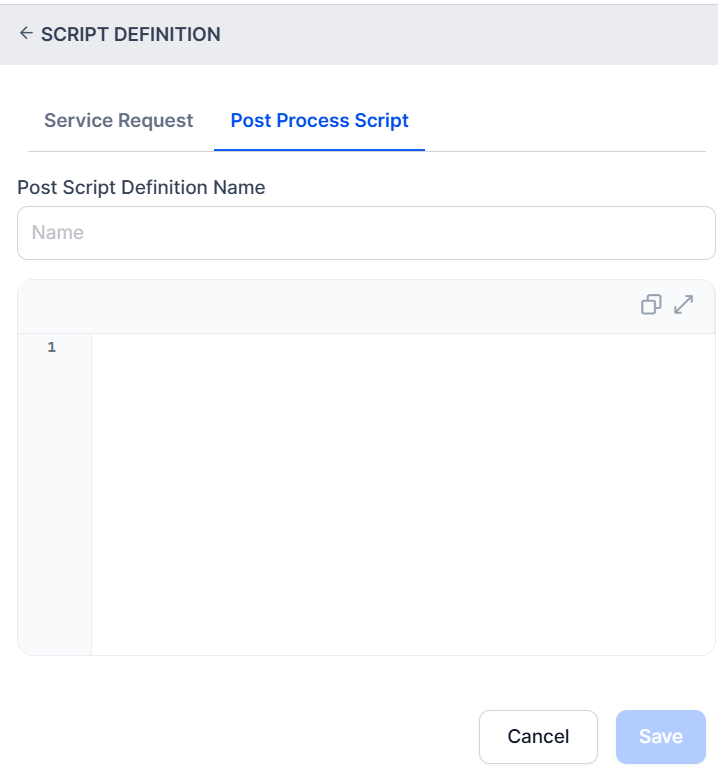Click the disabled blue Save button
The image size is (718, 769).
pos(661,736)
